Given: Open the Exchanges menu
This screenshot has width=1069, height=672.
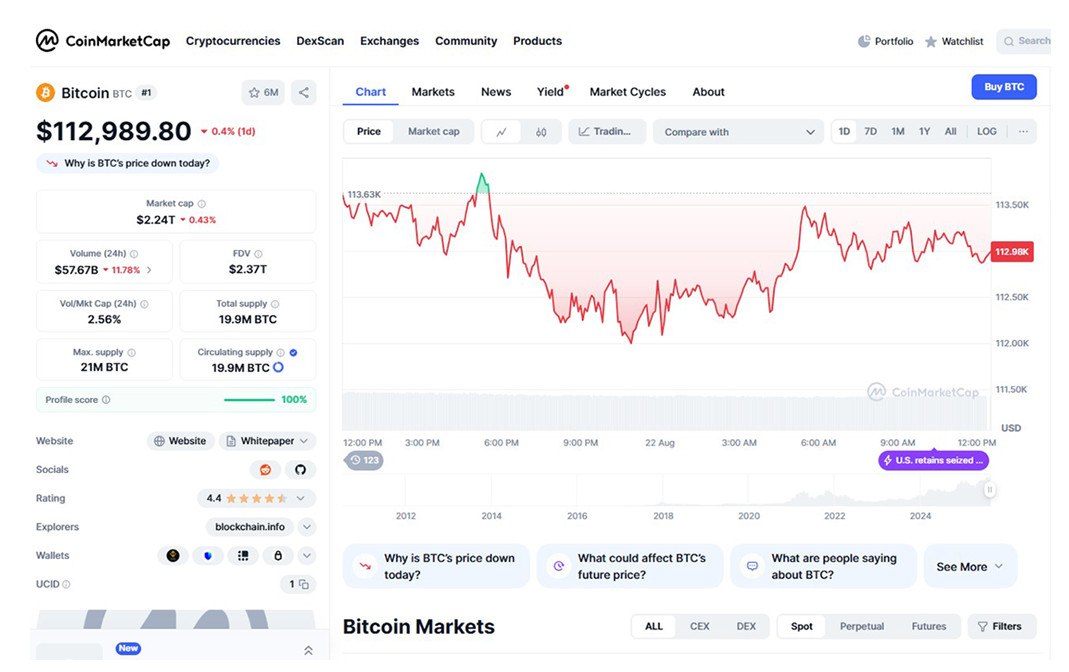Looking at the screenshot, I should coord(389,41).
